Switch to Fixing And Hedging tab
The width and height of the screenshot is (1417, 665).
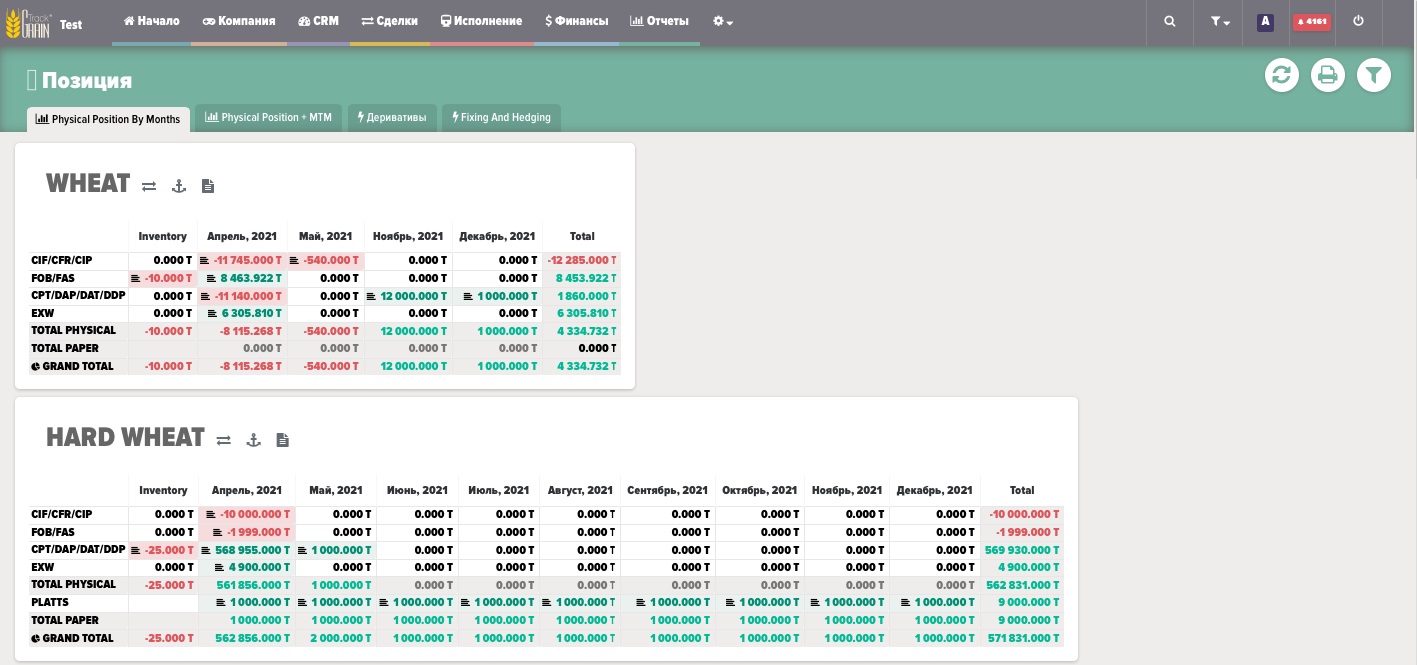point(502,118)
